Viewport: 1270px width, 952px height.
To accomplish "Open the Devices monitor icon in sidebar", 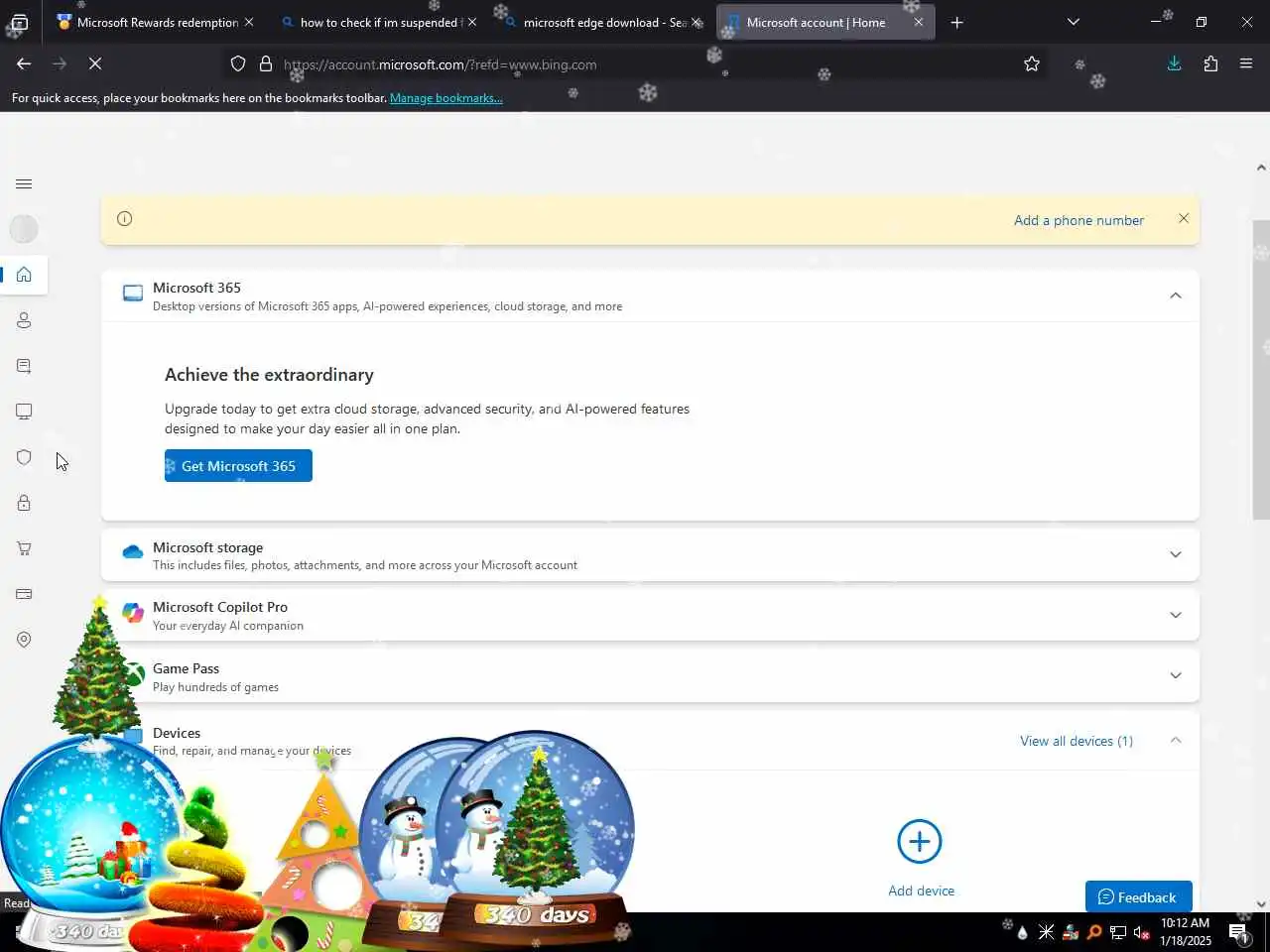I will tap(24, 412).
